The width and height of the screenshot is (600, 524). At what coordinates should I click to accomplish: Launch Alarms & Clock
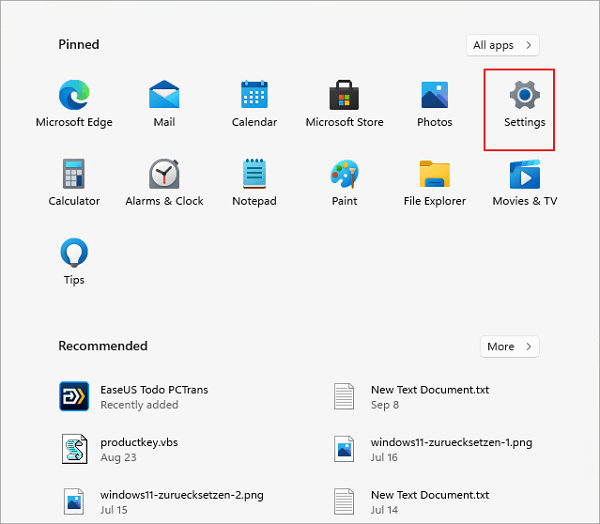pos(164,175)
